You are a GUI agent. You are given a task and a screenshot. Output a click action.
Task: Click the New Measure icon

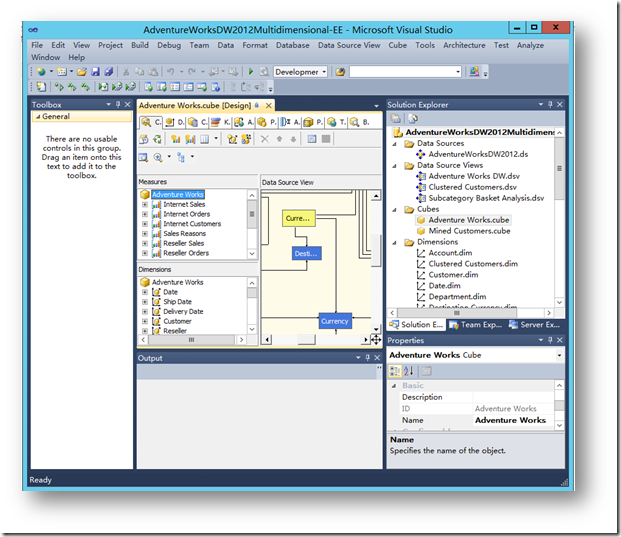(x=175, y=139)
